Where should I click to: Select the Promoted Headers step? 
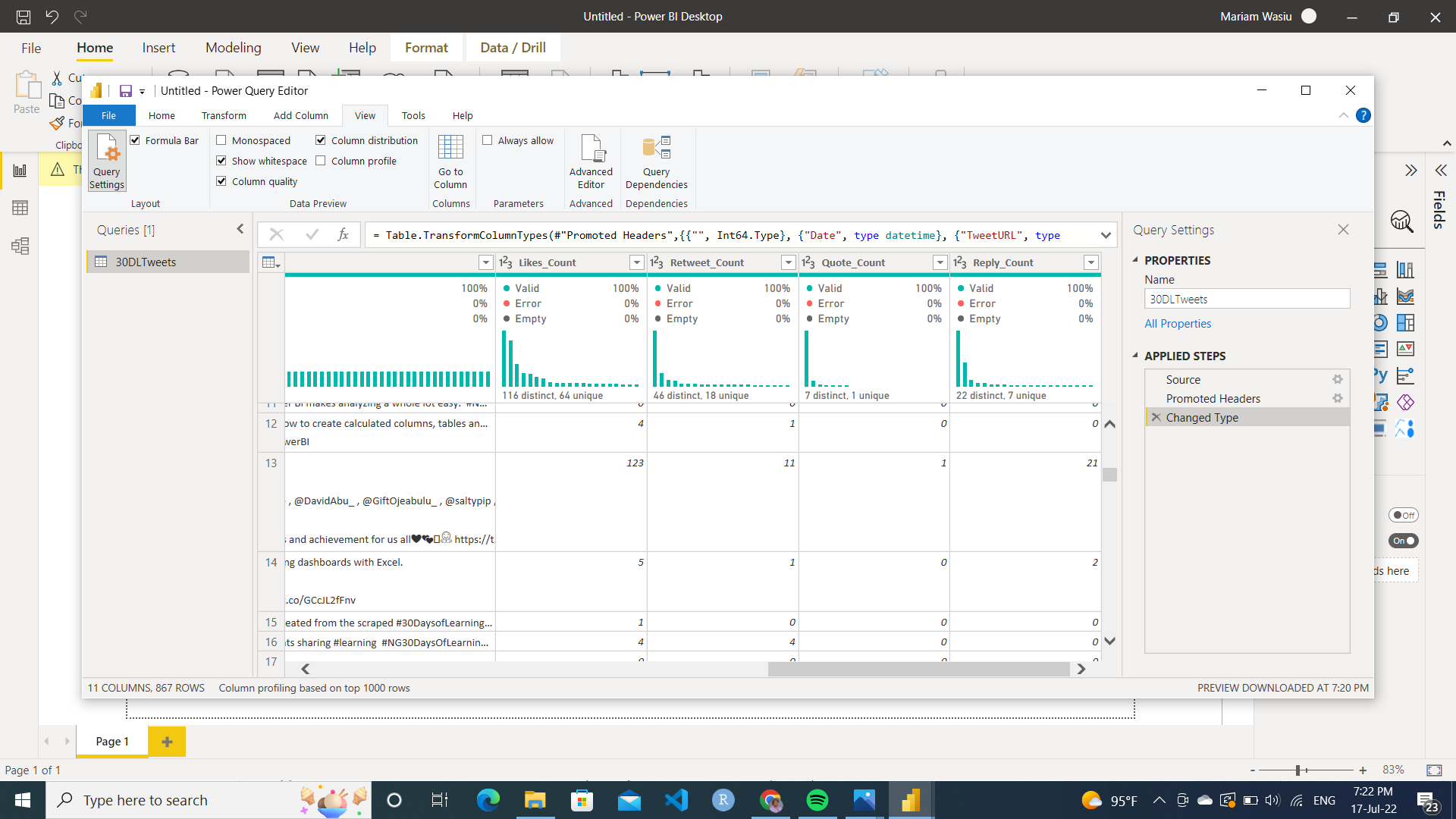point(1213,399)
